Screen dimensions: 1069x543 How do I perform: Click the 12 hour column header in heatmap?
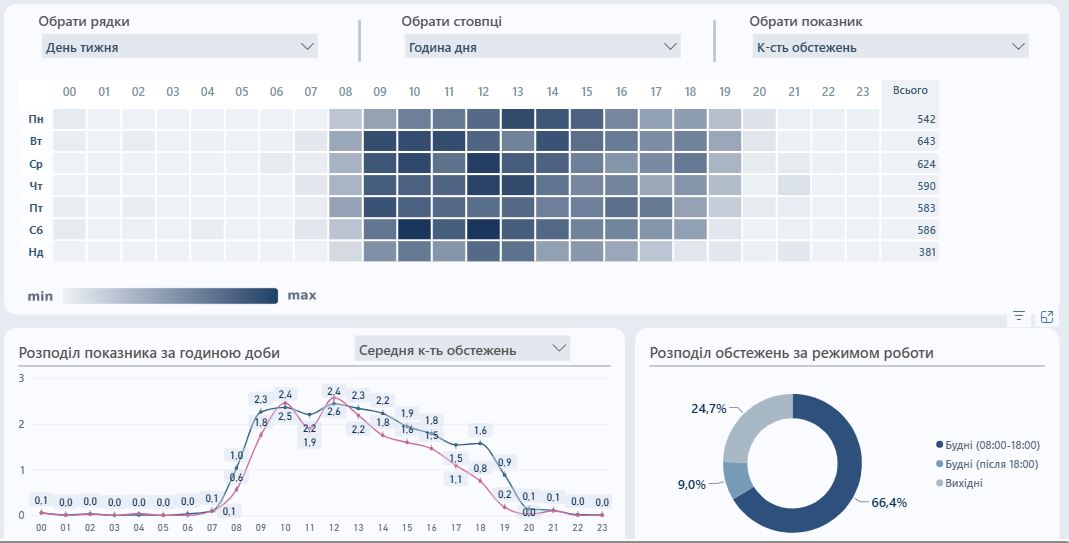tap(483, 91)
